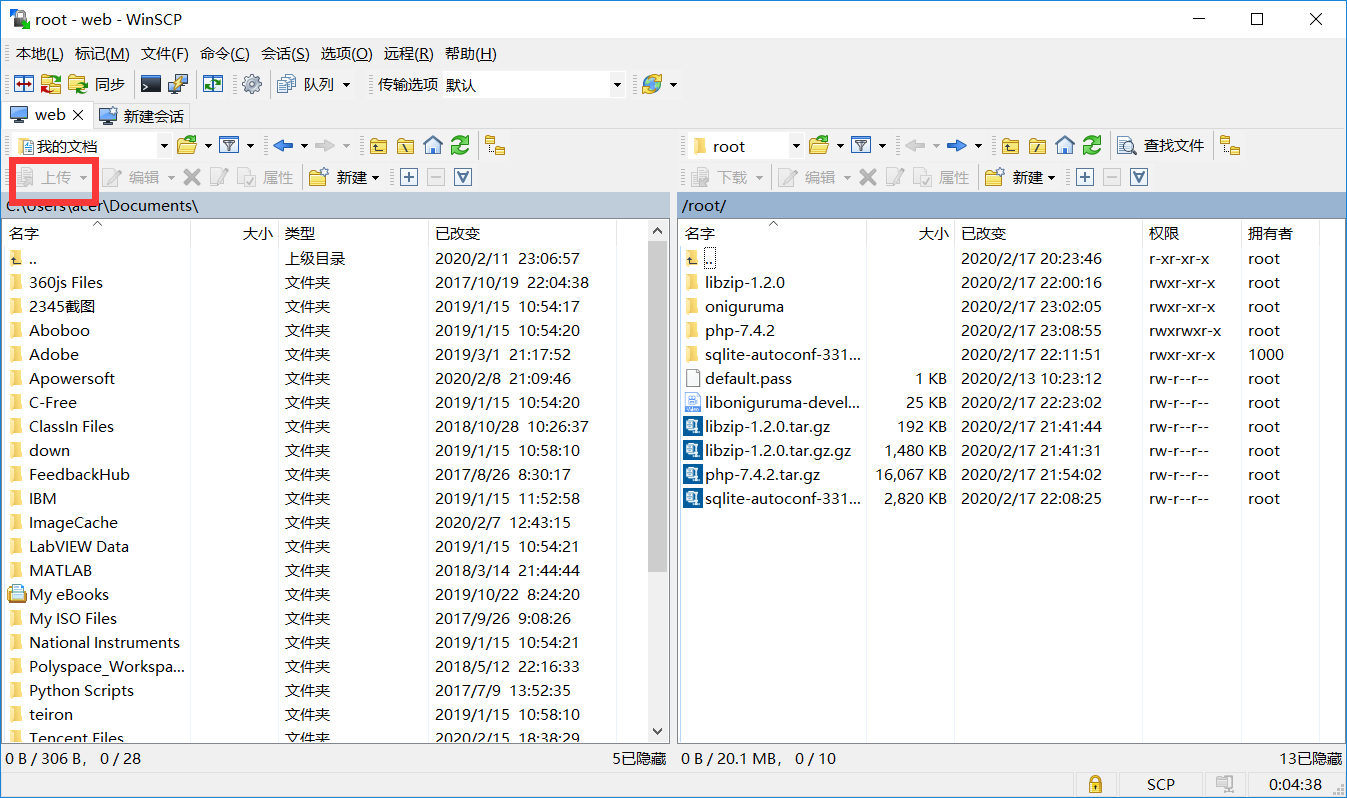Image resolution: width=1347 pixels, height=798 pixels.
Task: Go to parent directory in remote panel
Action: pyautogui.click(x=1010, y=146)
